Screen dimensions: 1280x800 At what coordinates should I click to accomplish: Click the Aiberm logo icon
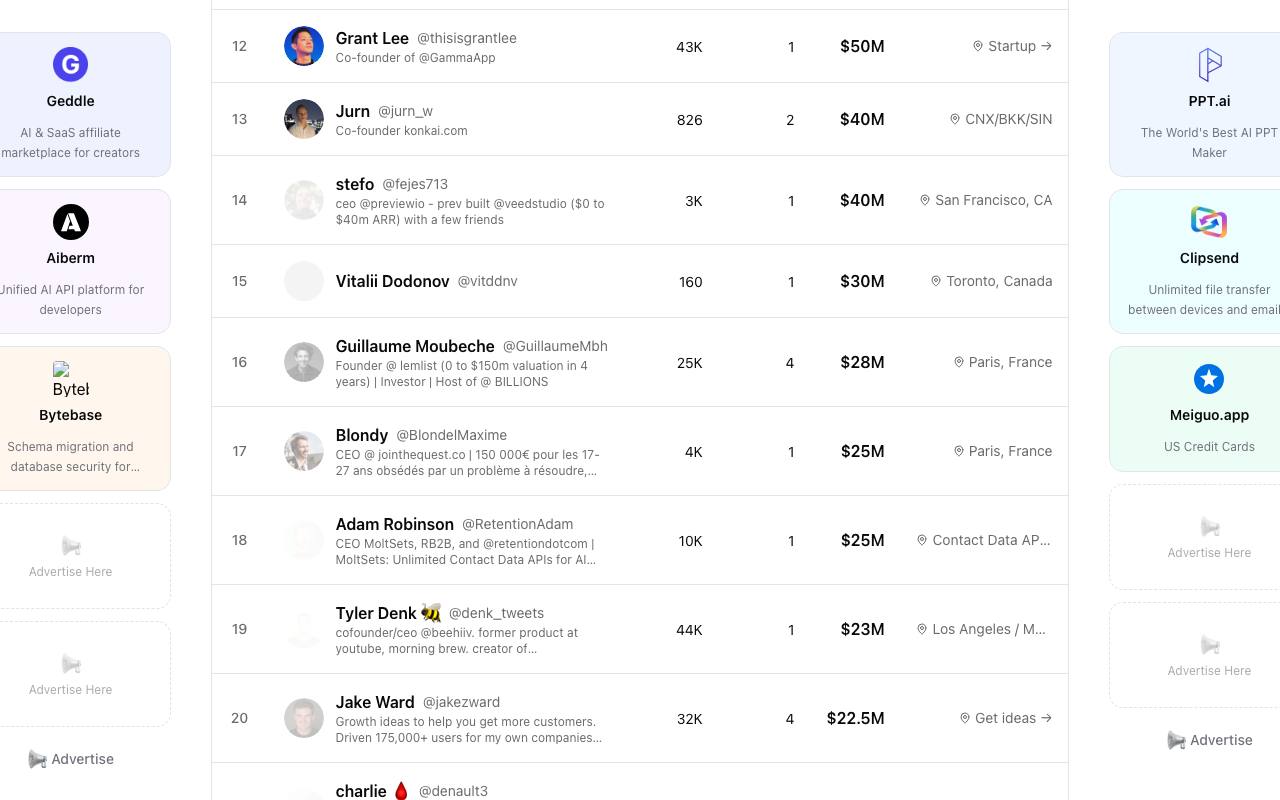pyautogui.click(x=70, y=222)
